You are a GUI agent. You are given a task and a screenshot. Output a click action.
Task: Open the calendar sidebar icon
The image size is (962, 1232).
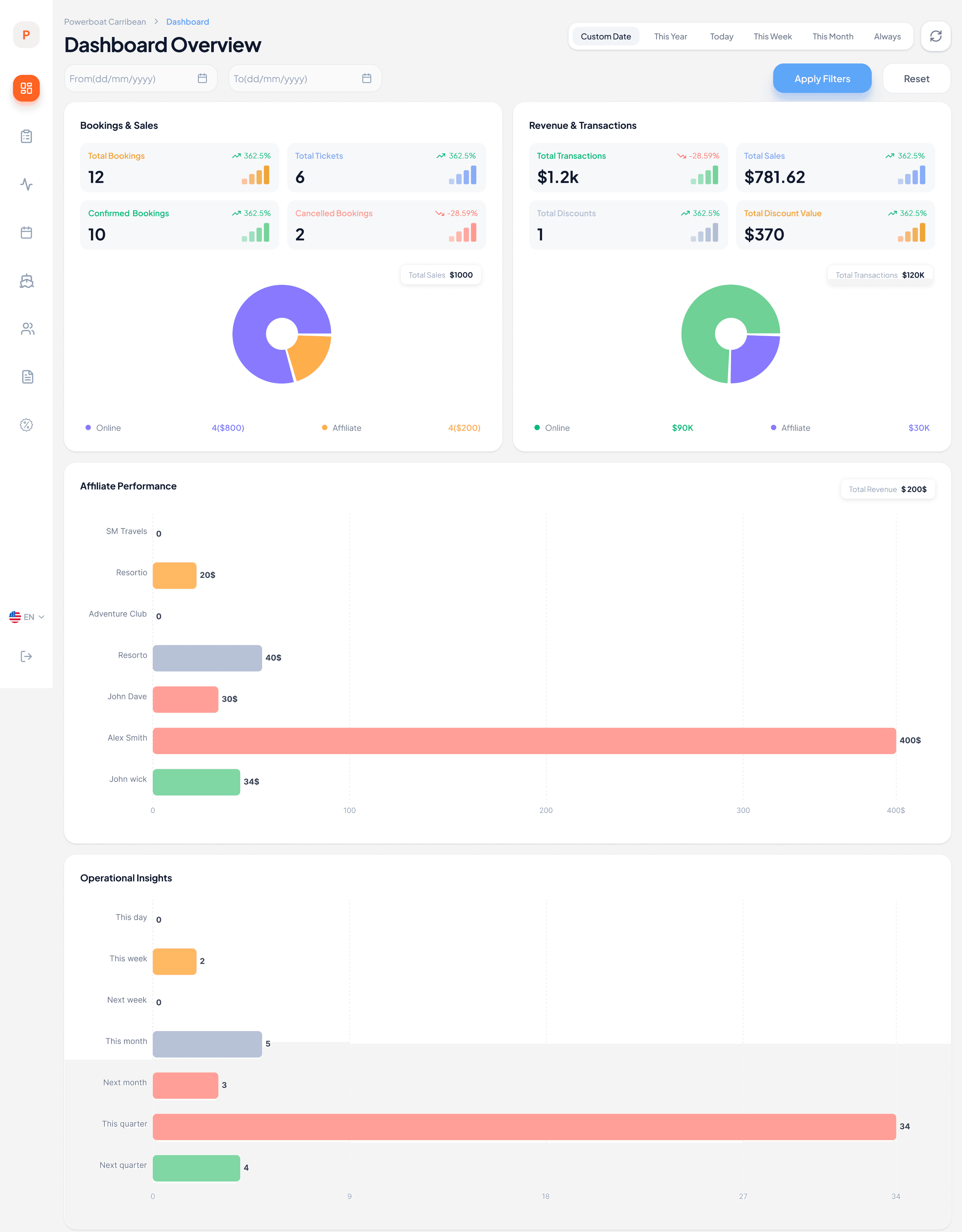(26, 233)
